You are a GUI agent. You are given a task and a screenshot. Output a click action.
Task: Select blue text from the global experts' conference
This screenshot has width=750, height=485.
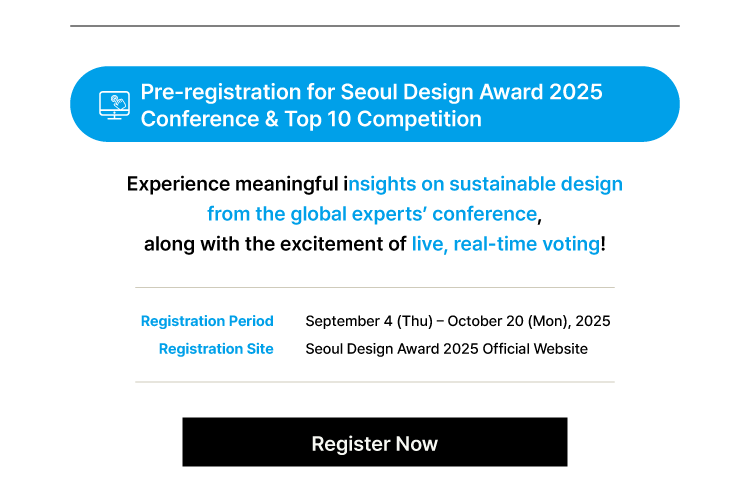pyautogui.click(x=372, y=213)
